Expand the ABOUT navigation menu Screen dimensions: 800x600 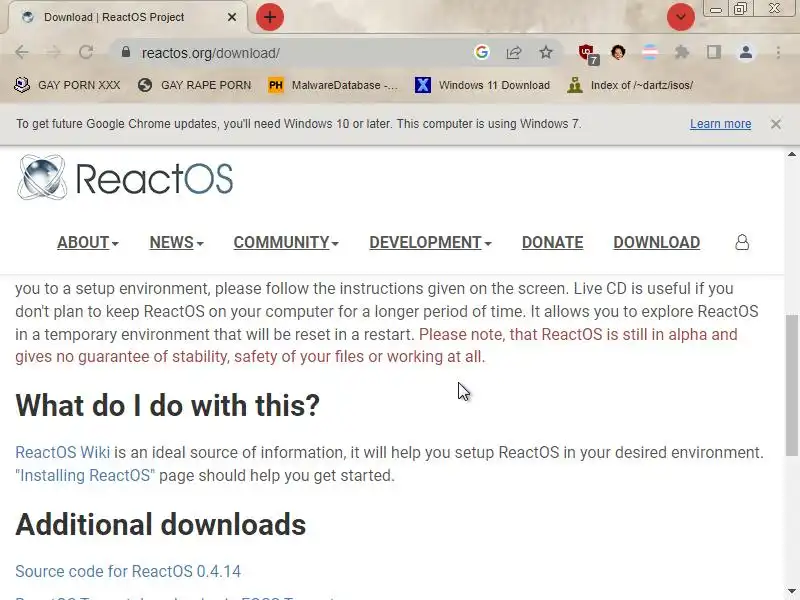coord(88,242)
